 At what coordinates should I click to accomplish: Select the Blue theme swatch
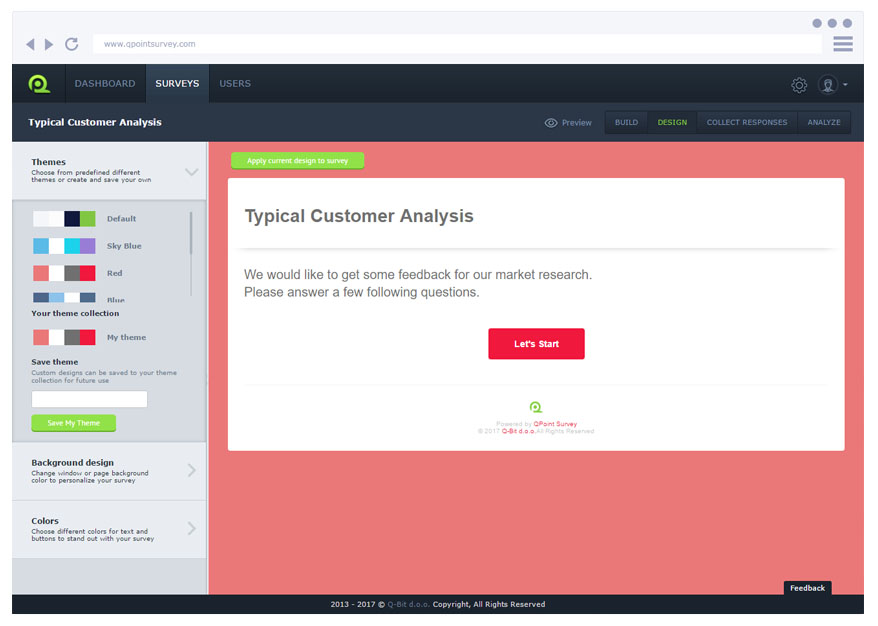64,297
